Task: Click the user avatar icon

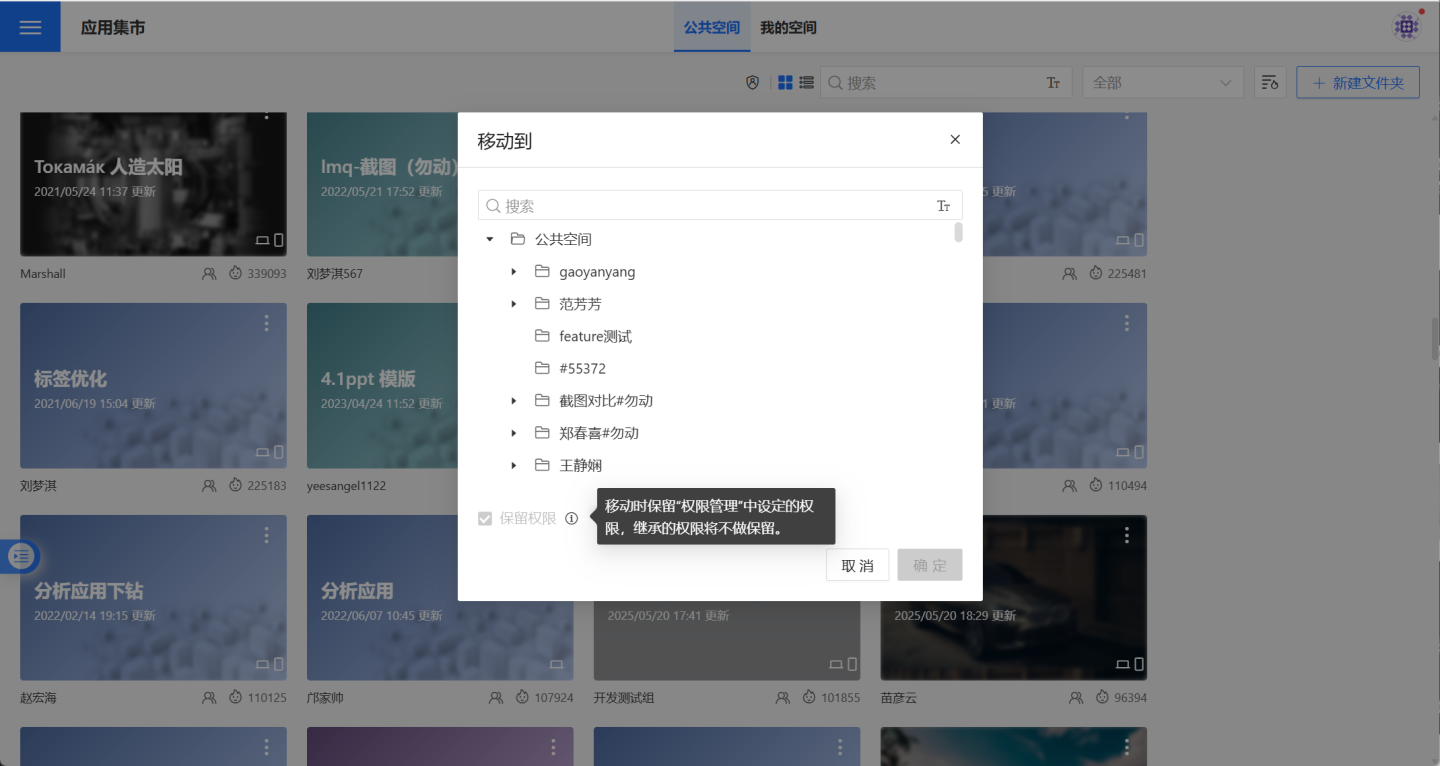Action: (x=1406, y=27)
